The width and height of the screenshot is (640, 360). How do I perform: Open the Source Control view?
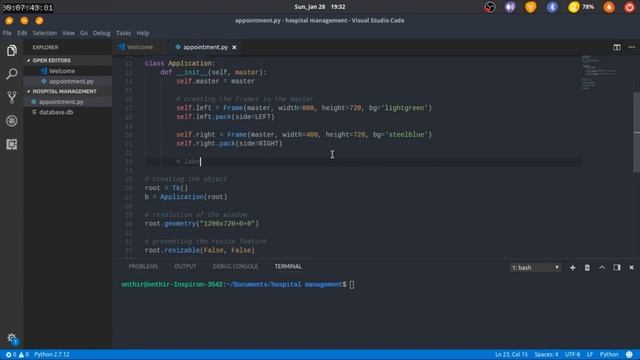pyautogui.click(x=11, y=97)
